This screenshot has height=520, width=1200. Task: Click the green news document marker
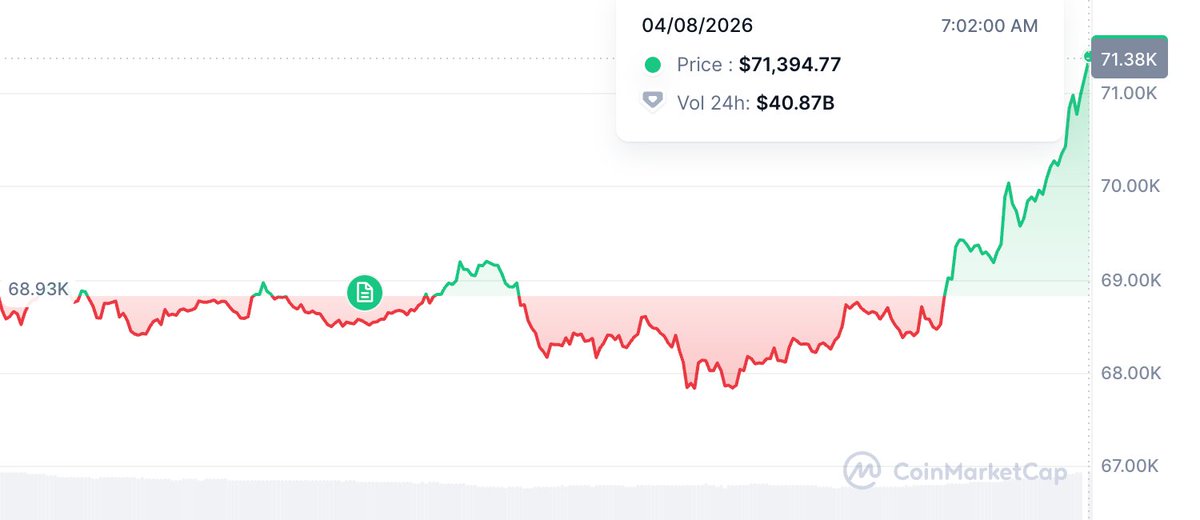365,292
